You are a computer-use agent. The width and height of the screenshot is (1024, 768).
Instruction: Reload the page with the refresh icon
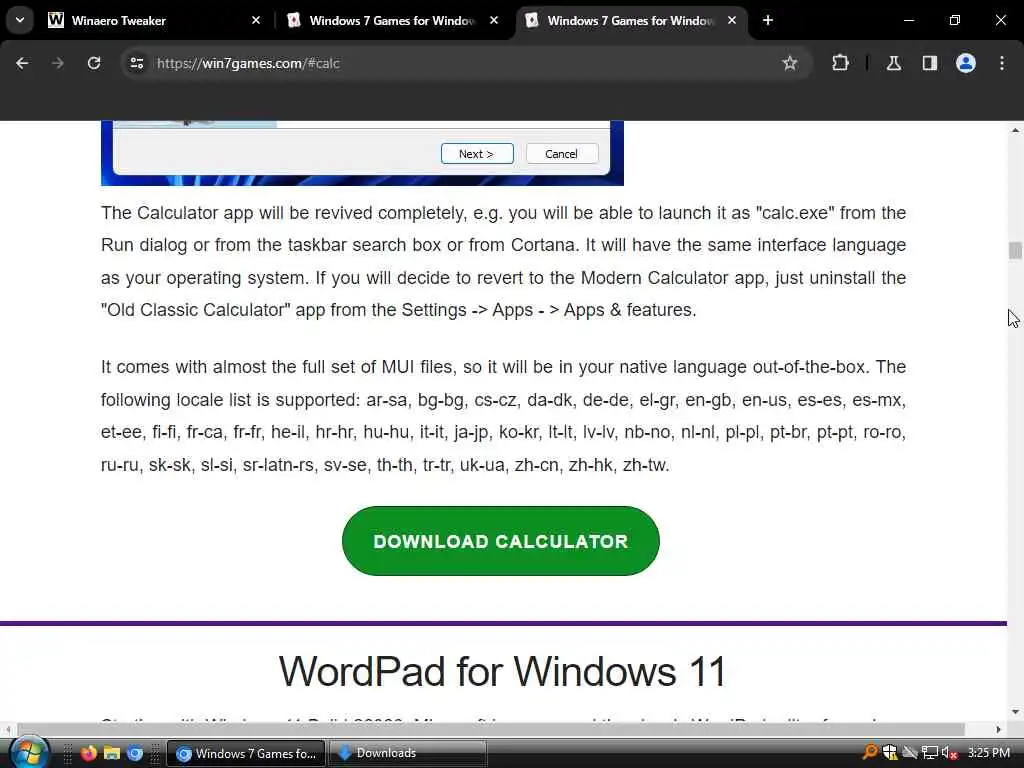click(x=94, y=63)
